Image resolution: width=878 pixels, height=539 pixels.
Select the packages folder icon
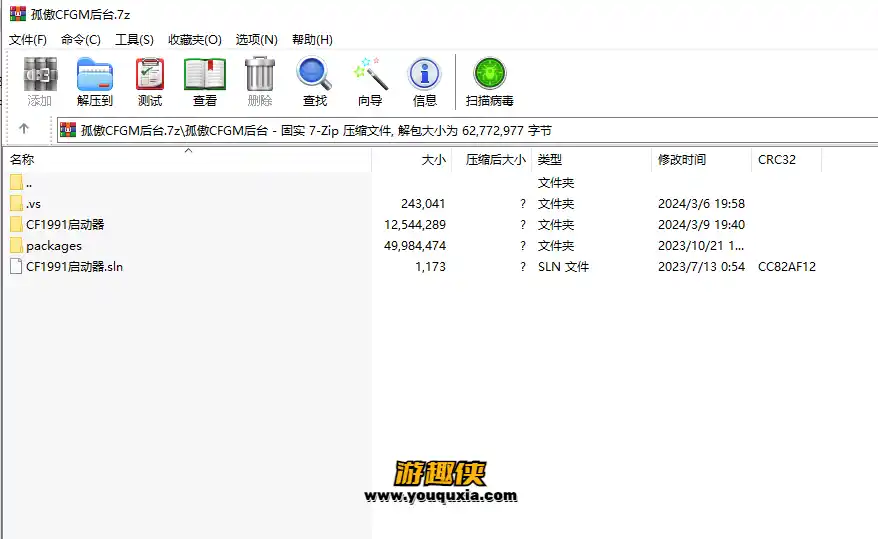[x=16, y=245]
